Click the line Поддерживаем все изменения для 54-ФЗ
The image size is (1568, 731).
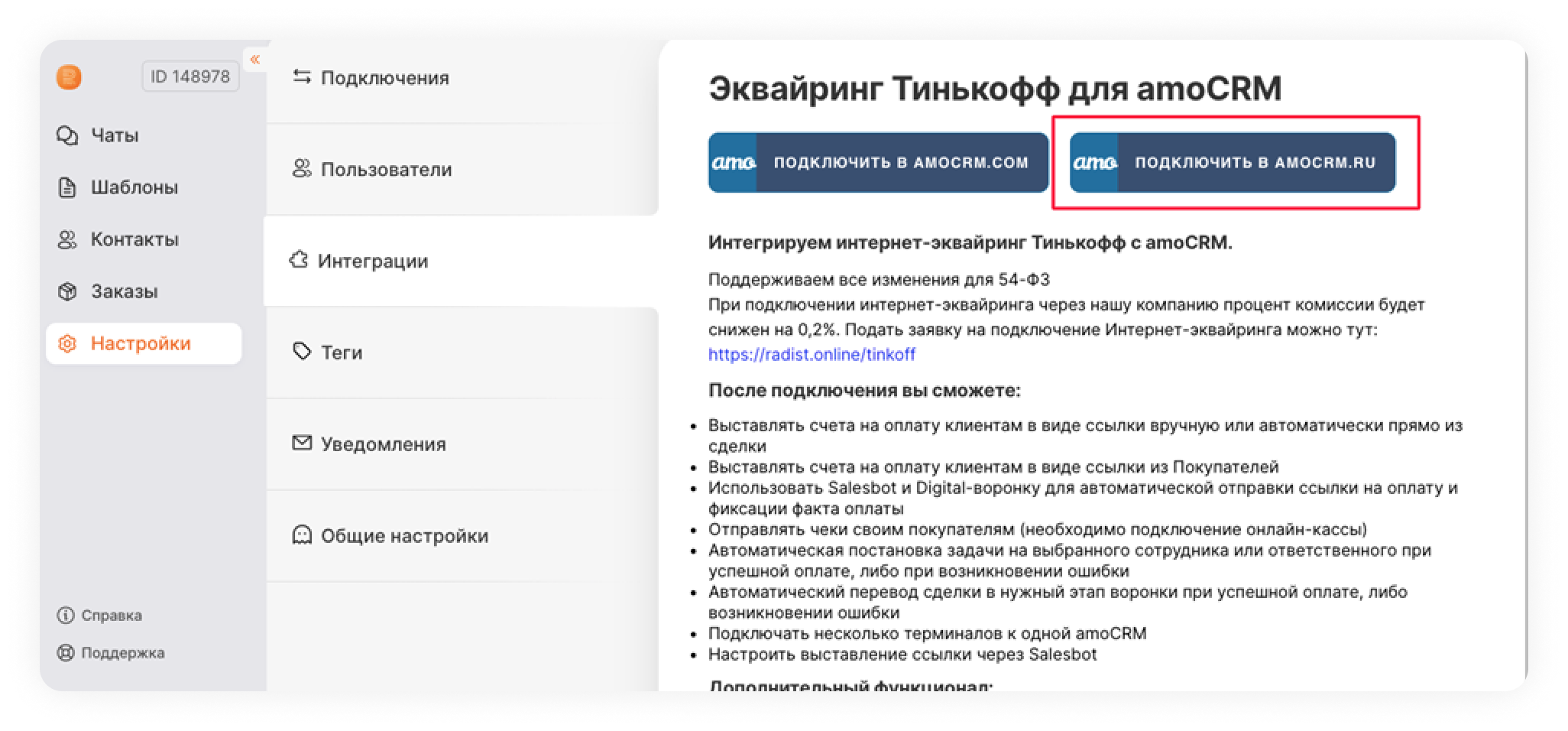click(x=879, y=279)
